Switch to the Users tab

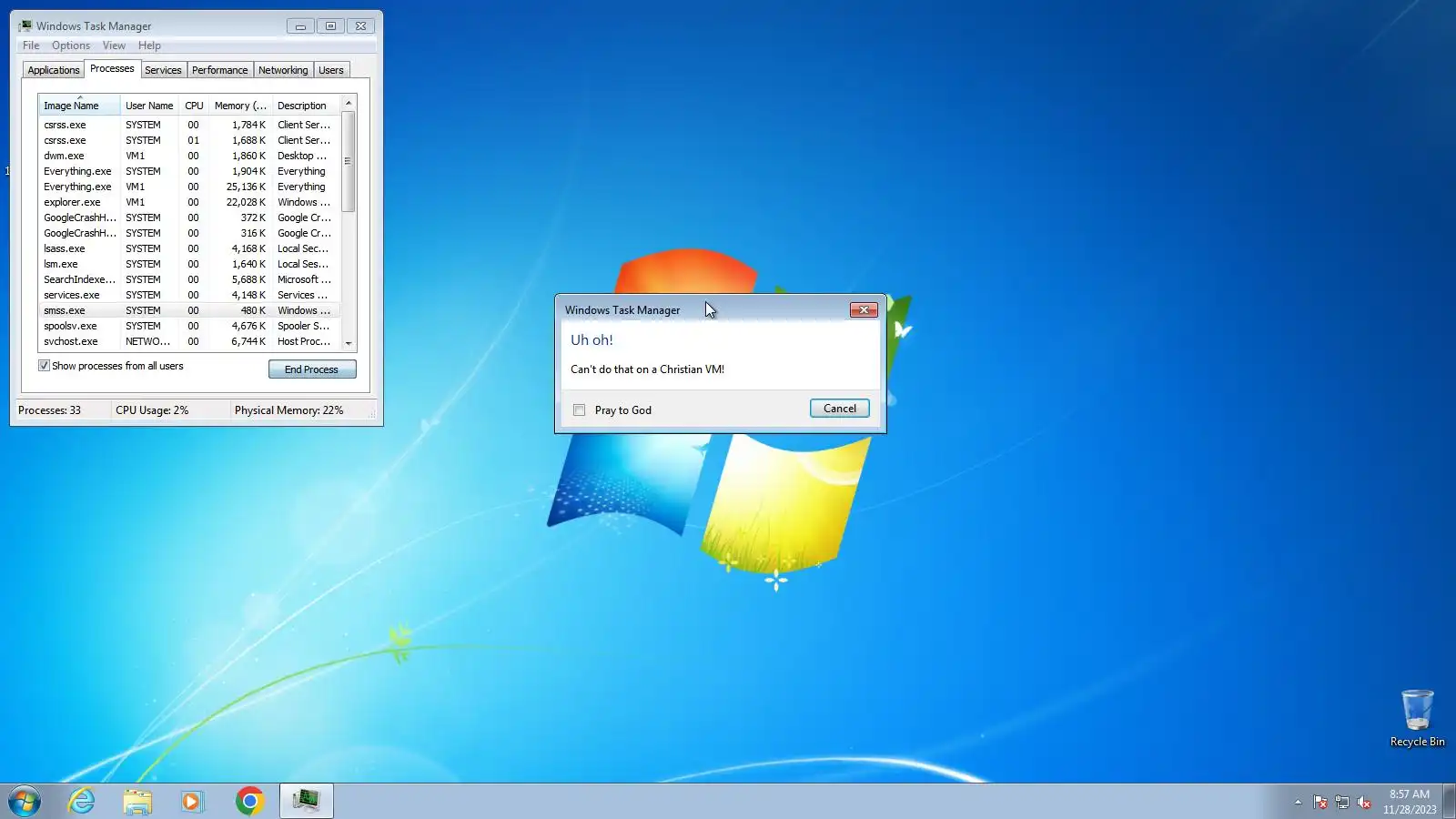click(x=331, y=70)
